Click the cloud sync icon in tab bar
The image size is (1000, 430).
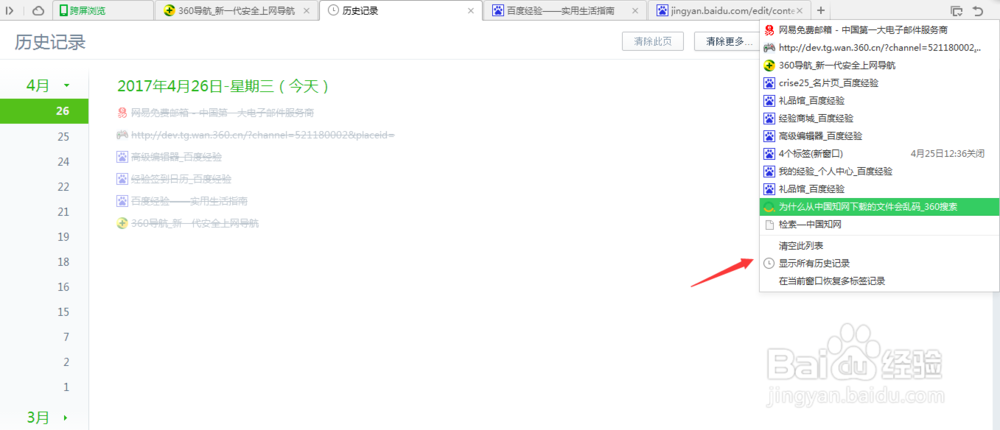[38, 10]
